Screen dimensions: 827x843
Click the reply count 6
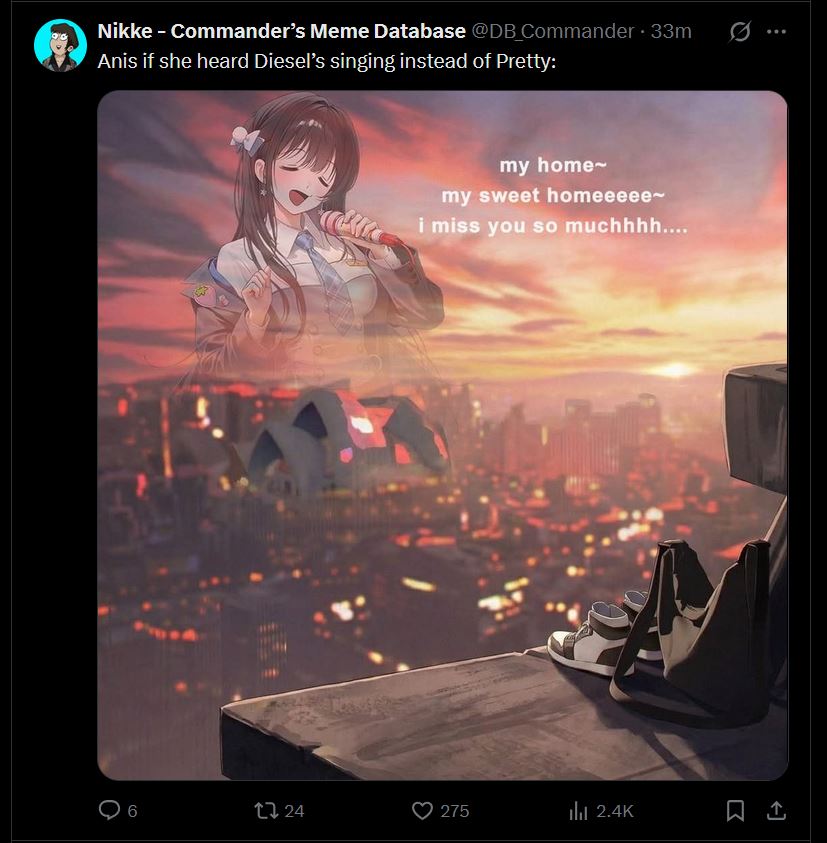click(132, 811)
